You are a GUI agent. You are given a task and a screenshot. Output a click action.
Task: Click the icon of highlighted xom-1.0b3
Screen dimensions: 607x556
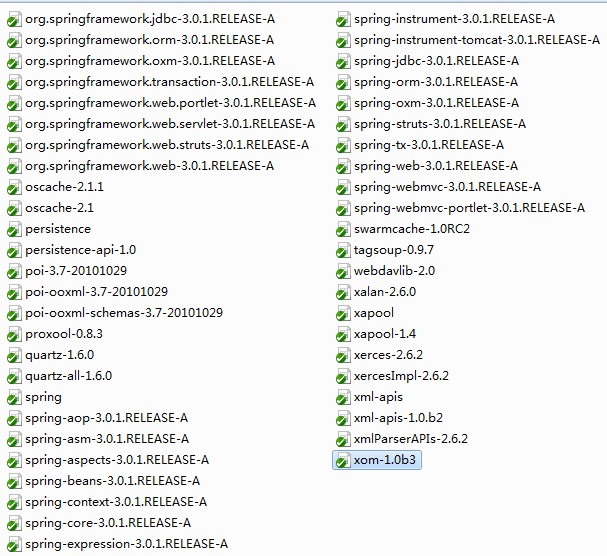343,460
